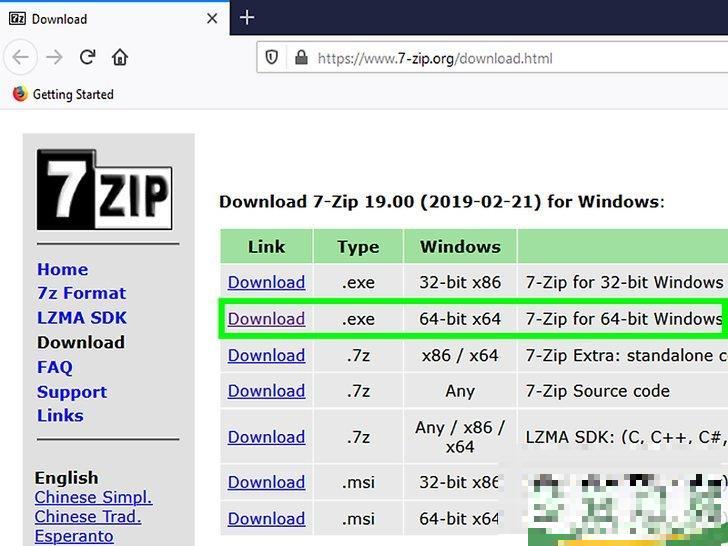The image size is (728, 546).
Task: Open a new tab with plus icon
Action: (247, 17)
